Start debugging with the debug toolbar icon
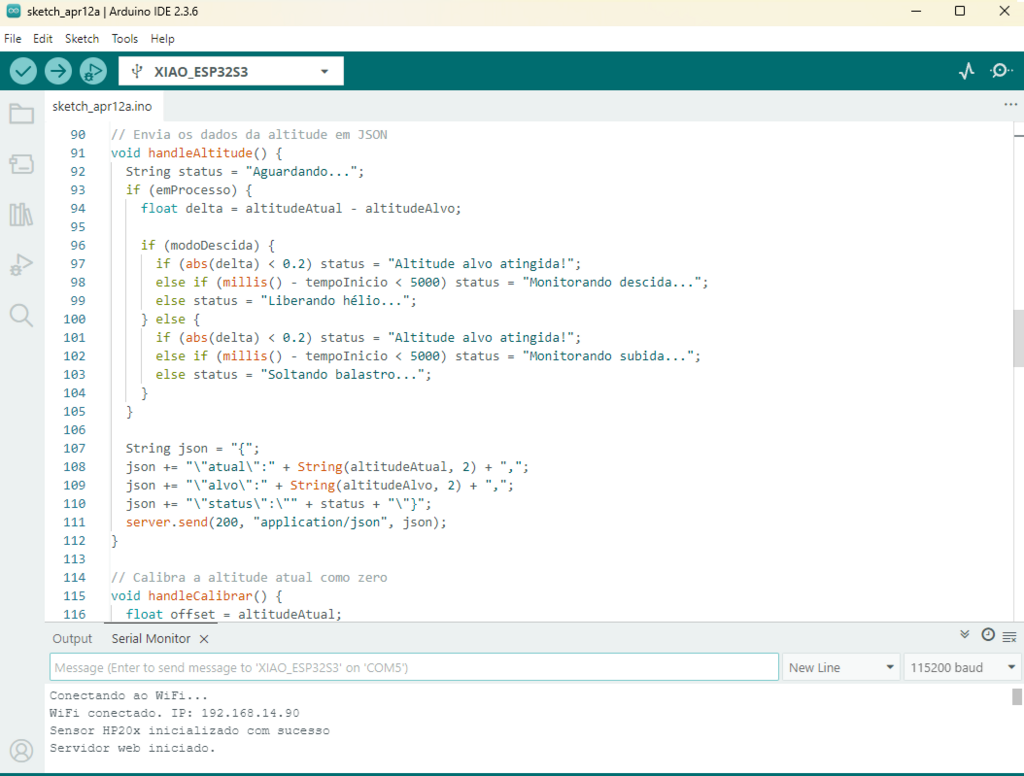Image resolution: width=1024 pixels, height=776 pixels. point(92,71)
